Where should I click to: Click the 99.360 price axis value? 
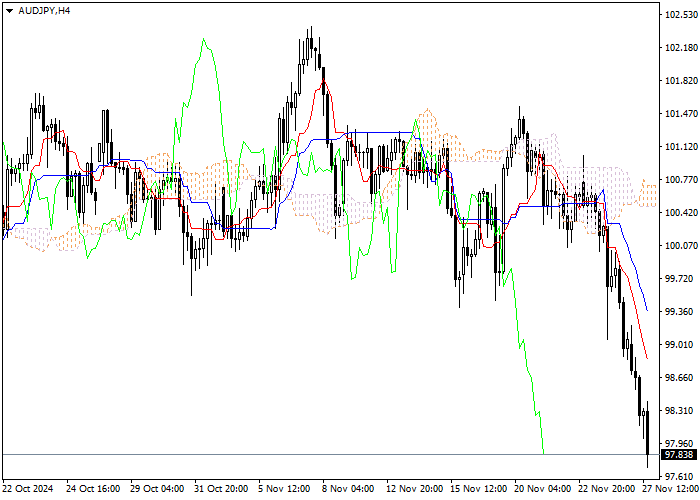point(679,312)
